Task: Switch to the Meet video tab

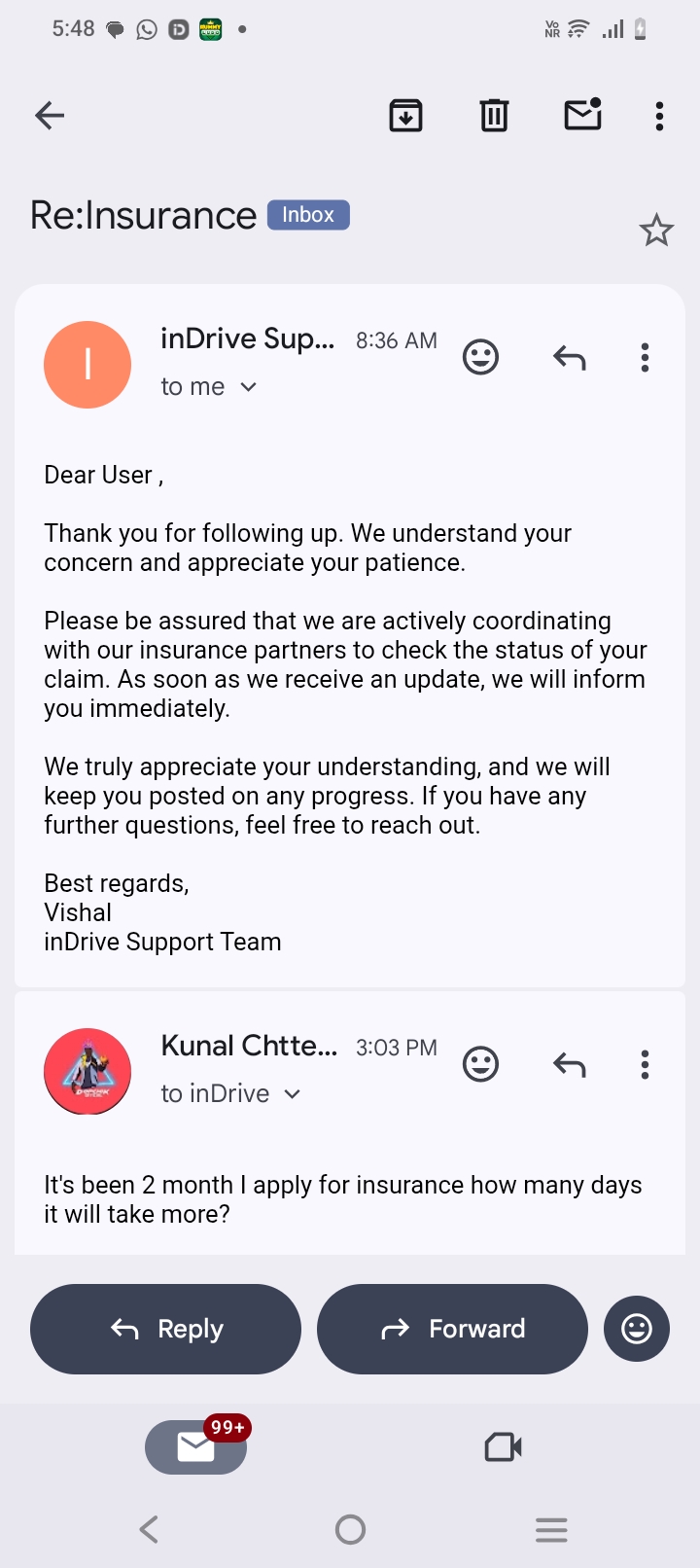Action: coord(503,1447)
